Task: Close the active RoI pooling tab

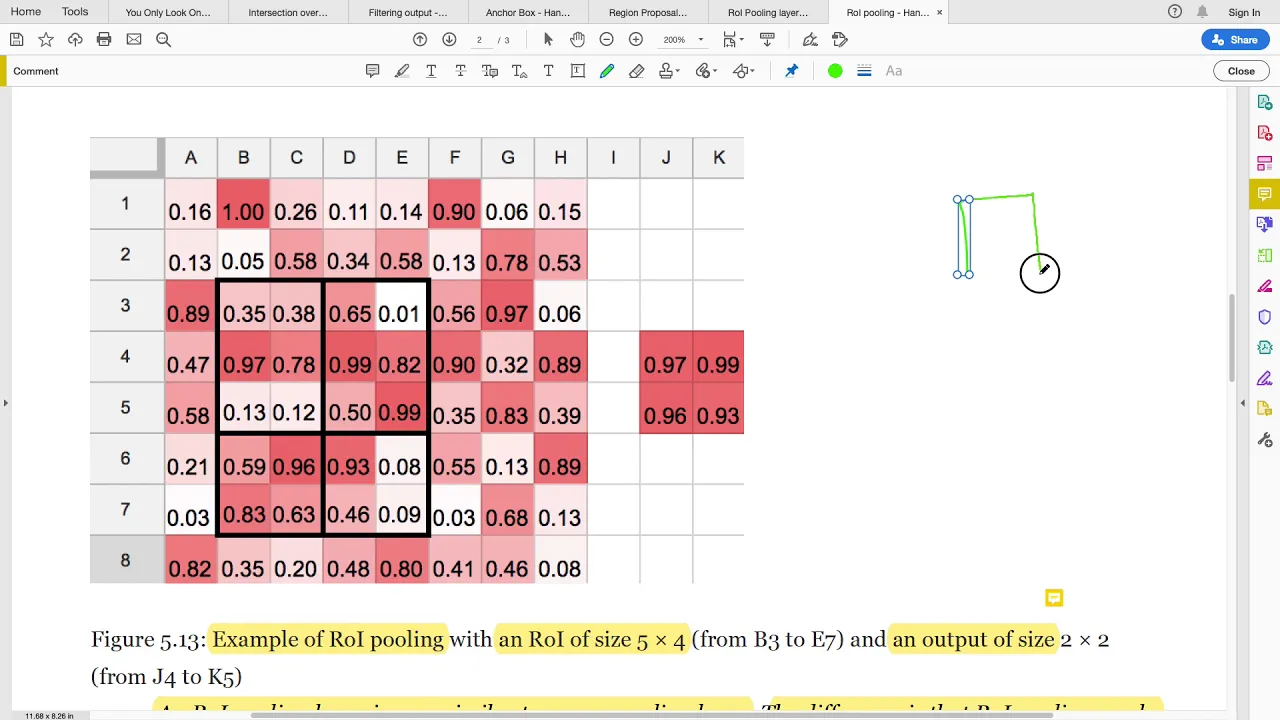Action: (x=939, y=12)
